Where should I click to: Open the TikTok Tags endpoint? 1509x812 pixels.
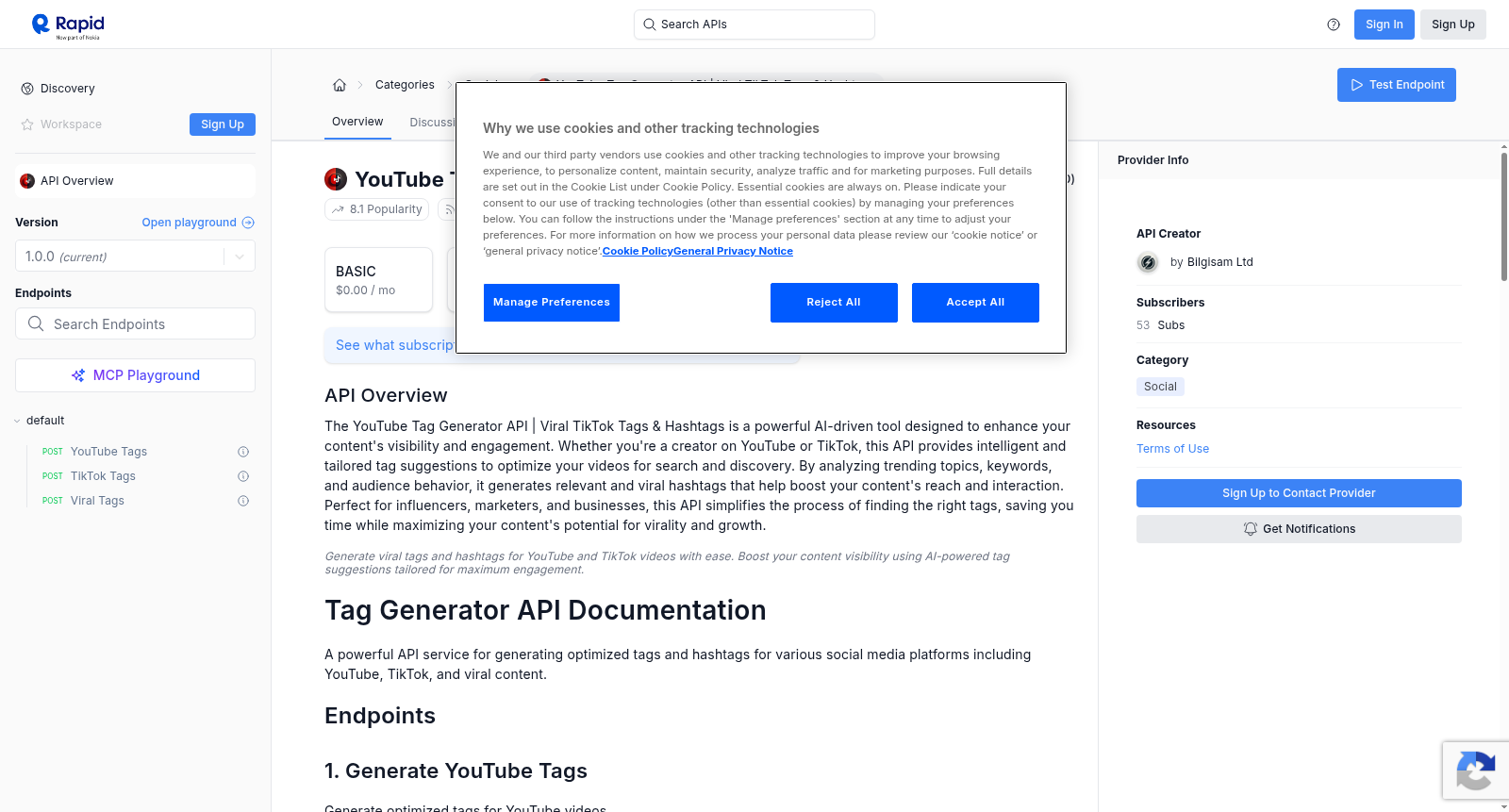click(x=103, y=476)
